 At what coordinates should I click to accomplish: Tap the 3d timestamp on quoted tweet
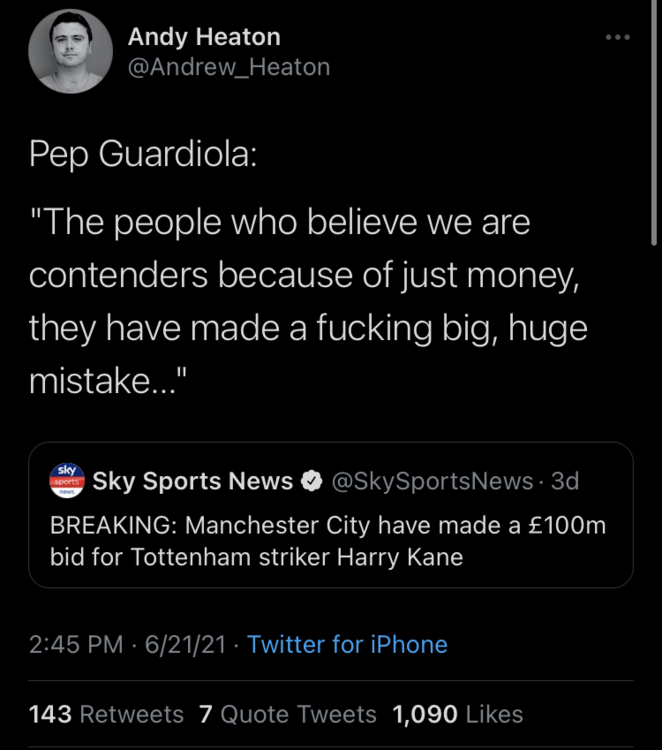[x=565, y=481]
